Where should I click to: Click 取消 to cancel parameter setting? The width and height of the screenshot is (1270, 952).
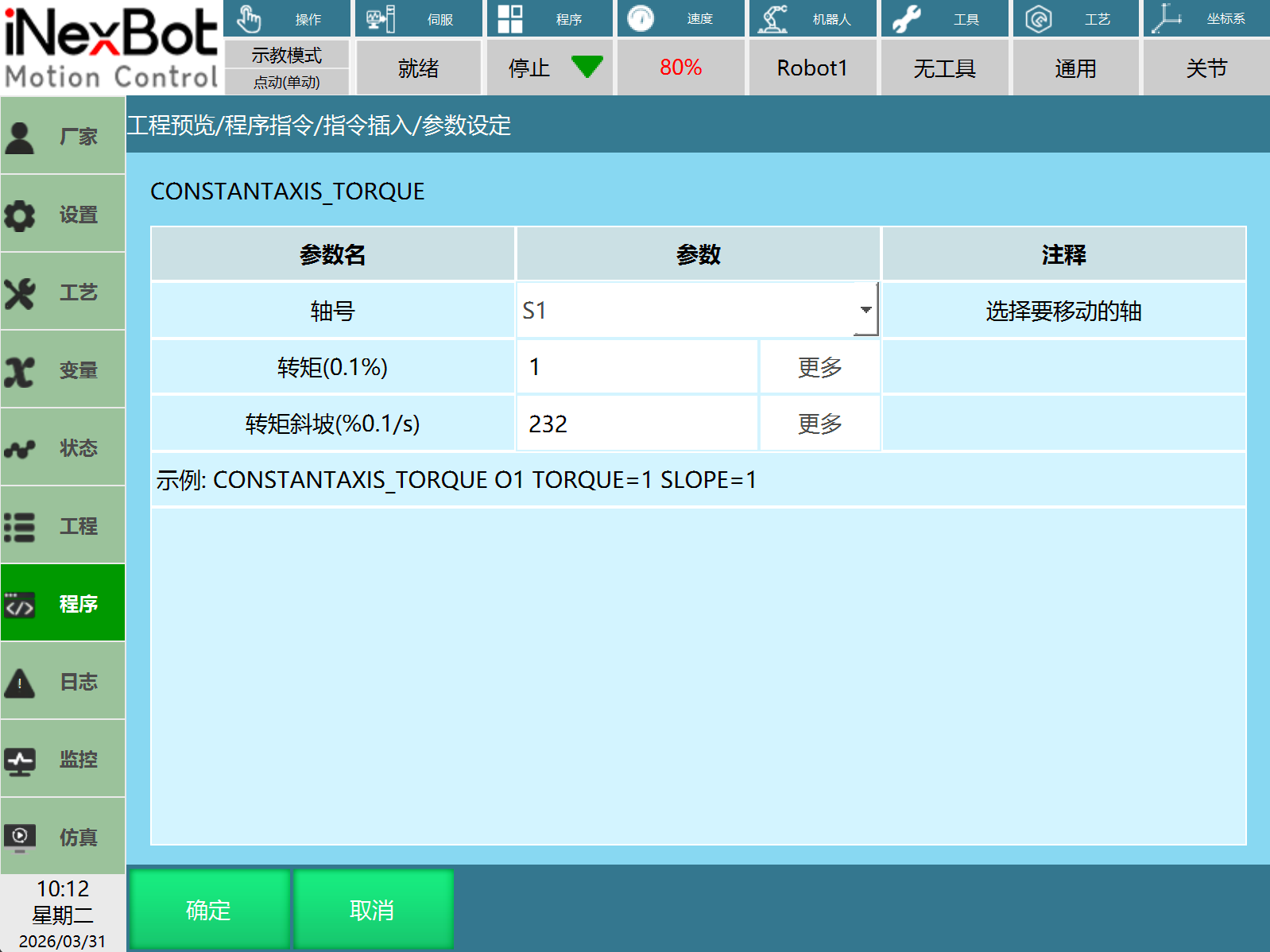[x=373, y=910]
